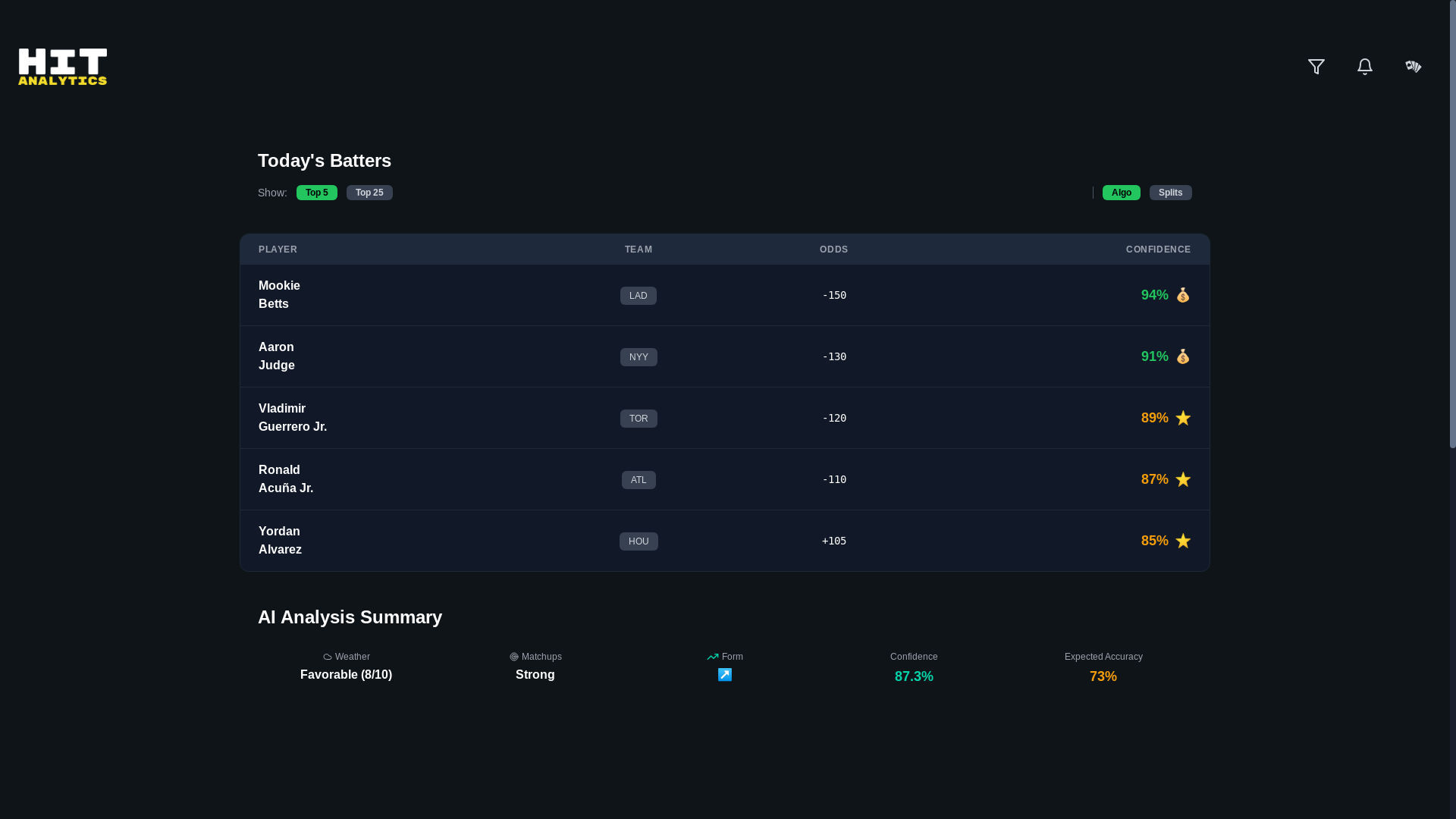Sort by TEAM column header

click(x=639, y=249)
